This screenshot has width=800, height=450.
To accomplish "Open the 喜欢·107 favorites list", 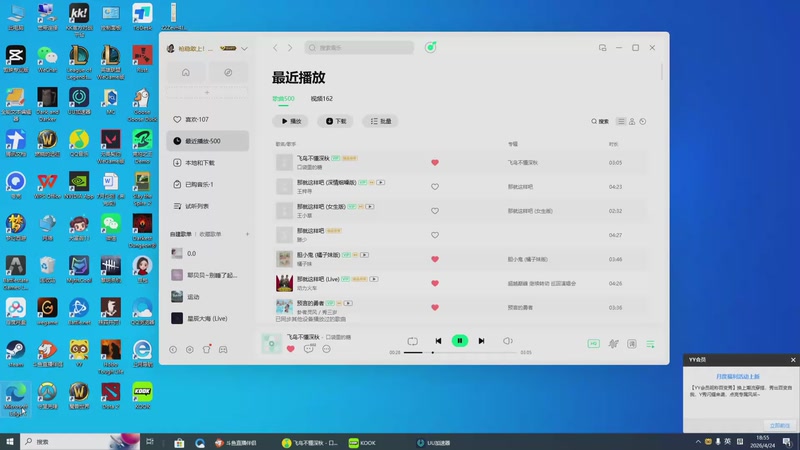I will pos(208,119).
